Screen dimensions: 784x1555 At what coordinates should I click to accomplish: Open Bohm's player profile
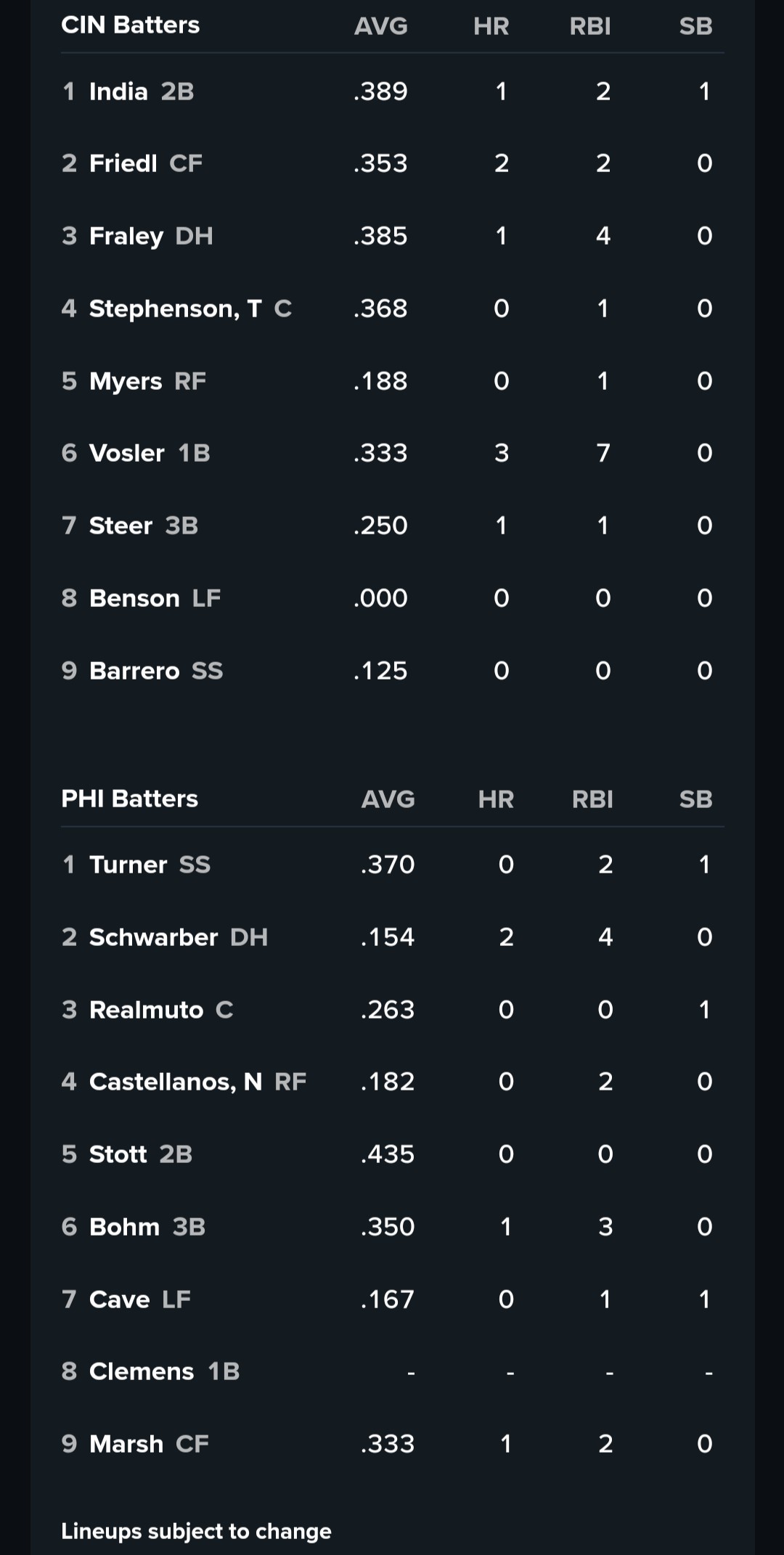pyautogui.click(x=124, y=1227)
